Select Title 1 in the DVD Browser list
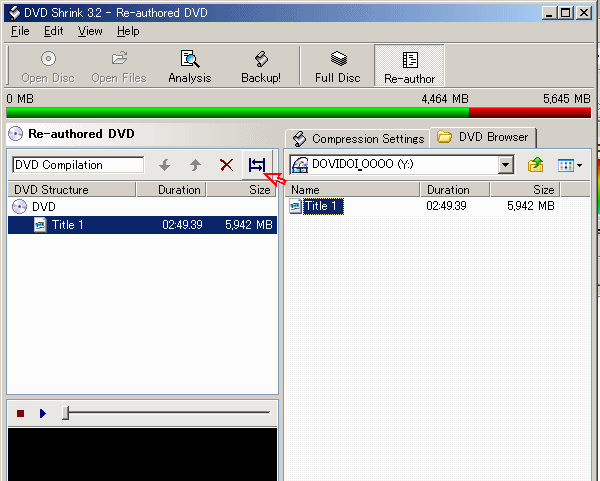This screenshot has width=600, height=481. [322, 207]
